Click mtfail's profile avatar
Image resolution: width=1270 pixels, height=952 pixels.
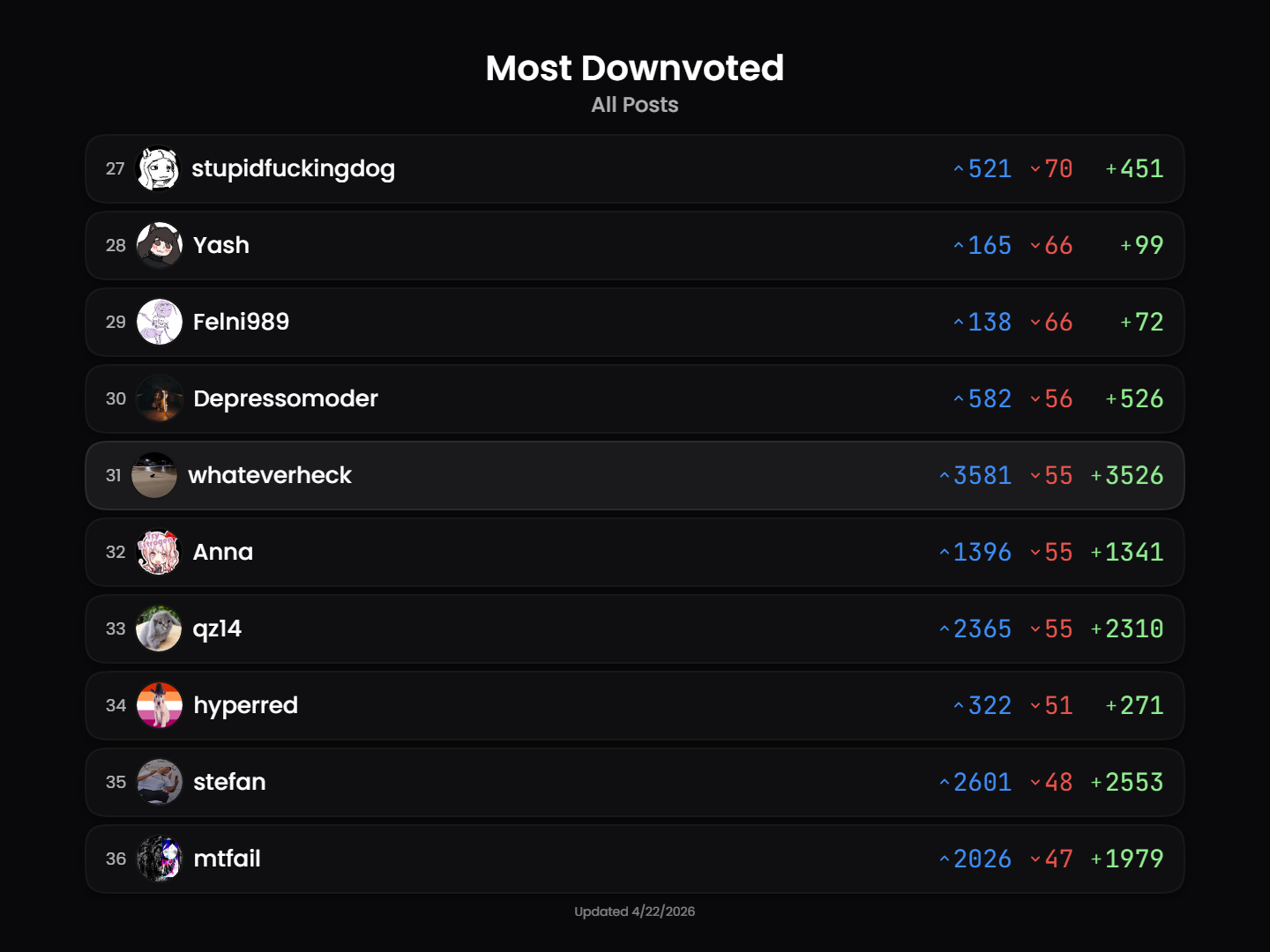(x=159, y=859)
